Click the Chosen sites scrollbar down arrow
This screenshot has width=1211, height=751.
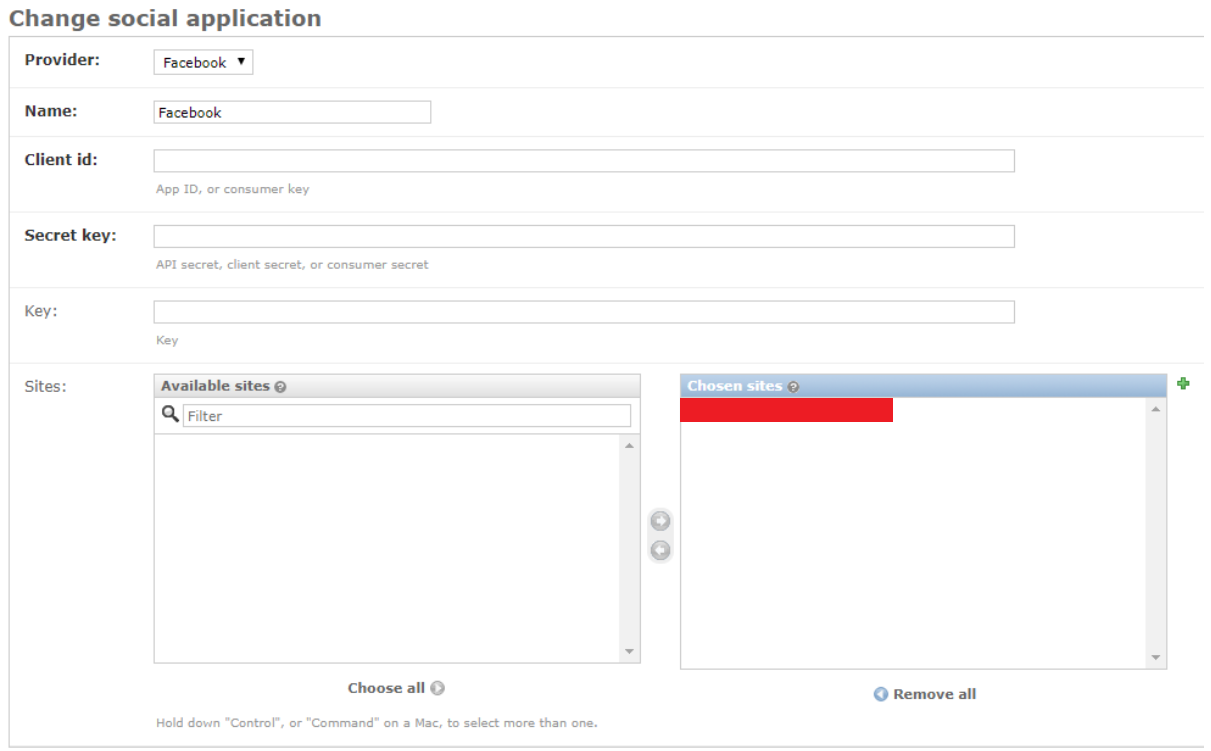click(1157, 657)
